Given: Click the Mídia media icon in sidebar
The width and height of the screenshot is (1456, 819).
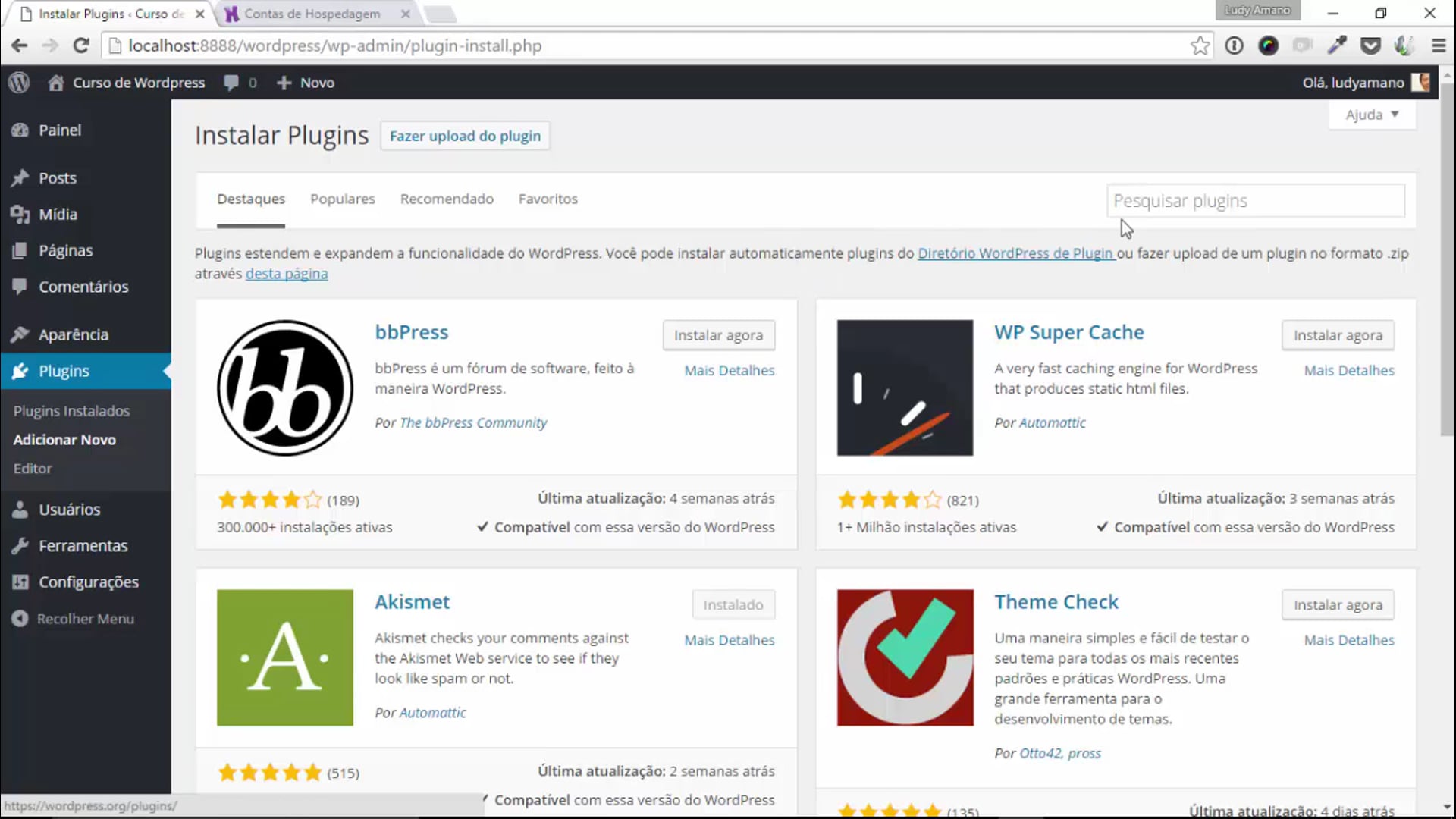Looking at the screenshot, I should click(20, 215).
